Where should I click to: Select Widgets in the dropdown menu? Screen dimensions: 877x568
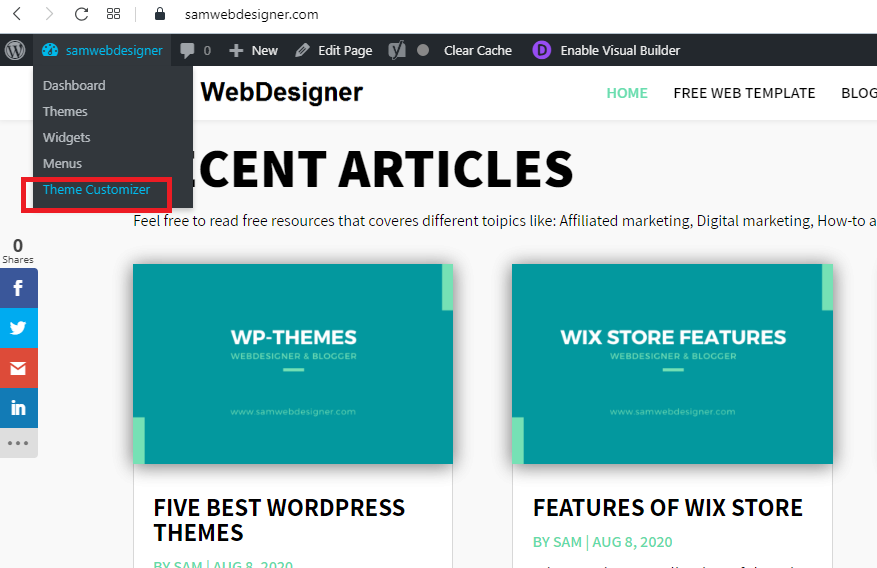67,138
